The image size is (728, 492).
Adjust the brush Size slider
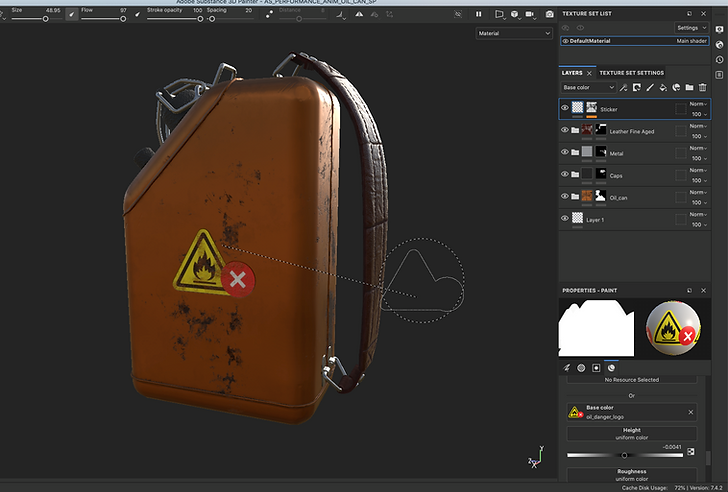pos(36,19)
